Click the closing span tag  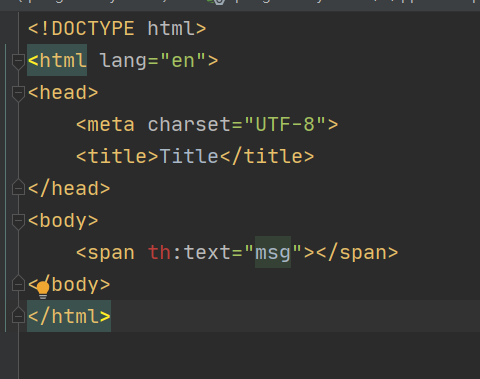[x=357, y=253]
